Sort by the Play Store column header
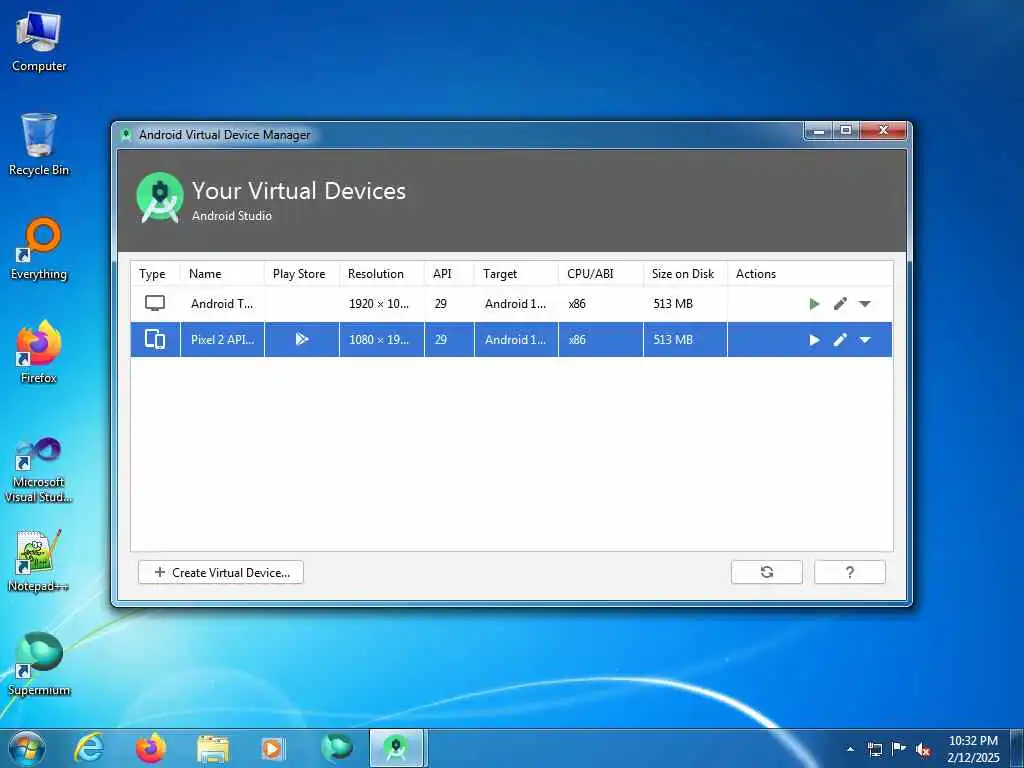This screenshot has width=1024, height=768. coord(302,274)
